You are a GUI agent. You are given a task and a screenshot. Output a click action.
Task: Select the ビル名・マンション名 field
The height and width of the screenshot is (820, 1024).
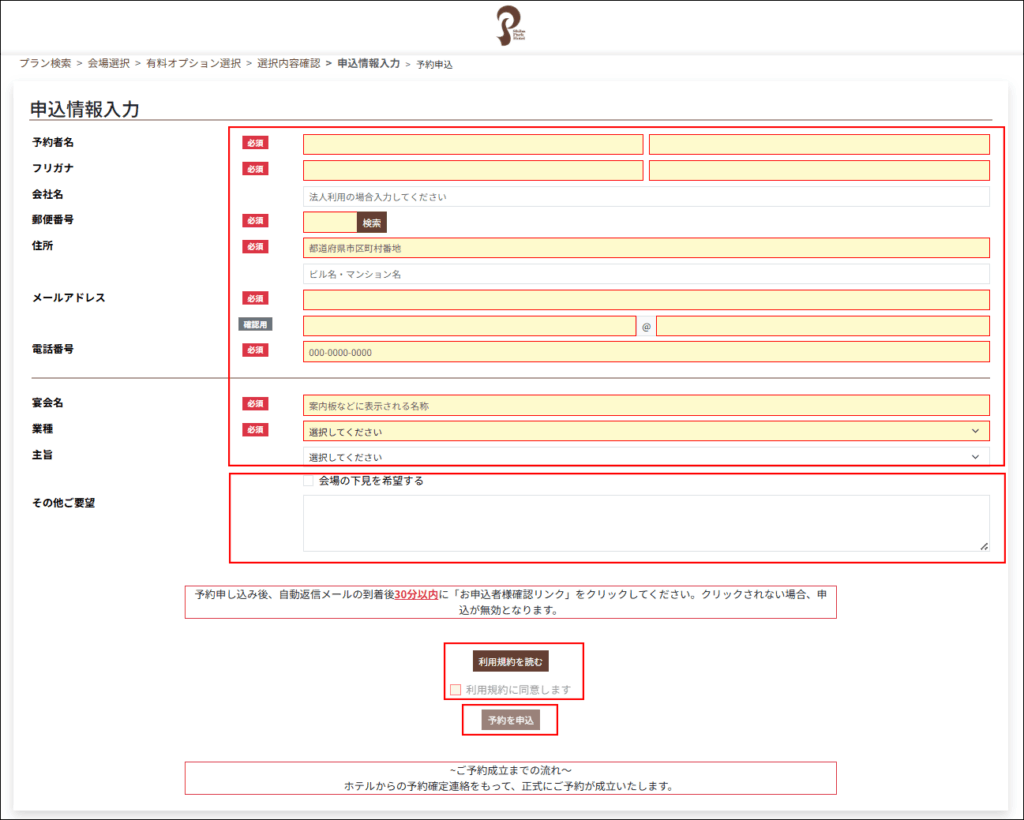pyautogui.click(x=645, y=274)
